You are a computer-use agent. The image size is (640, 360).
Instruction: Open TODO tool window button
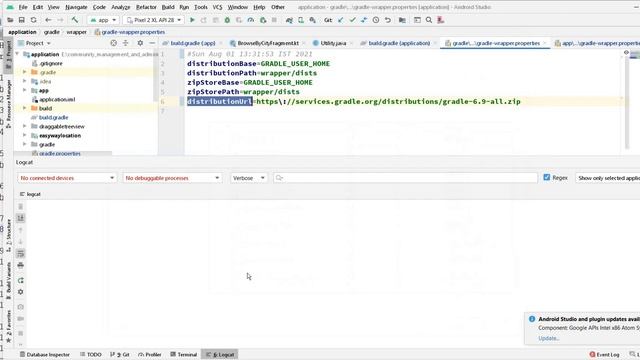[x=91, y=354]
